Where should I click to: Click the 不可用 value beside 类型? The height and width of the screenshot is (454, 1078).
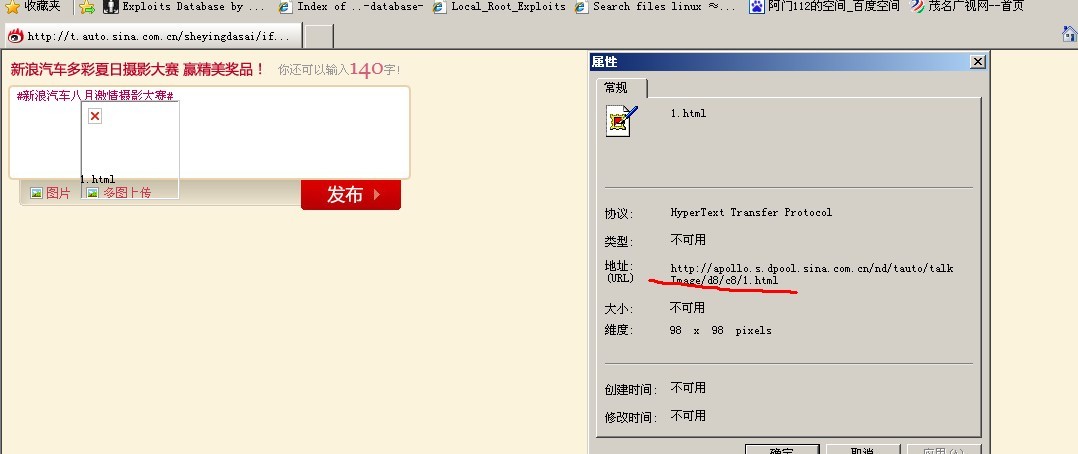[688, 240]
